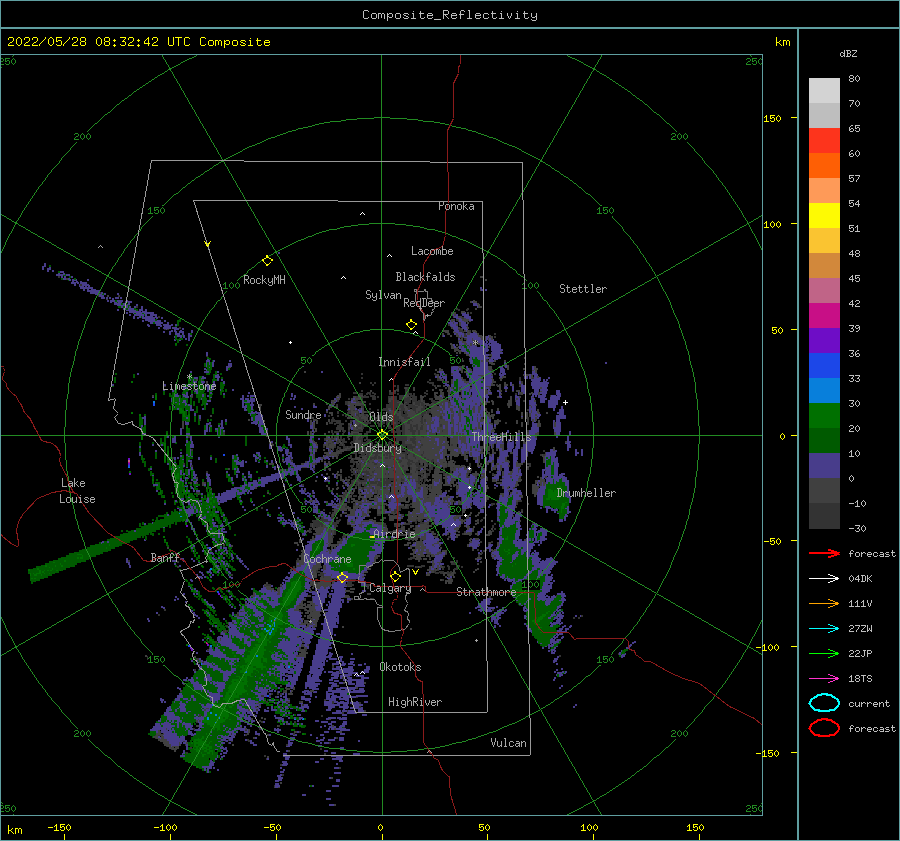Click the yellow diamond marker in Calgary

tap(395, 576)
